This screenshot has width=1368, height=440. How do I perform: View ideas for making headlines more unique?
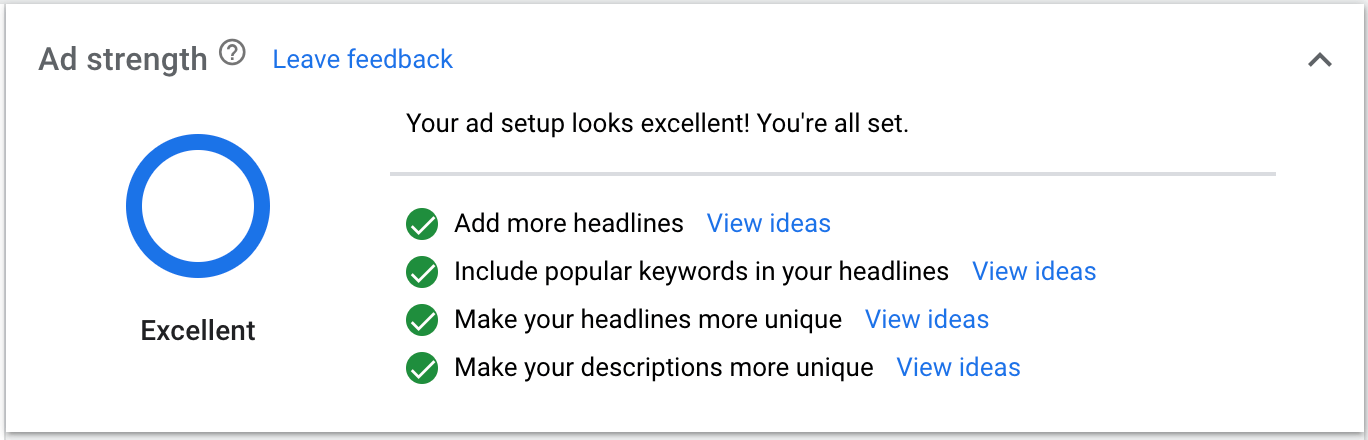pos(926,319)
